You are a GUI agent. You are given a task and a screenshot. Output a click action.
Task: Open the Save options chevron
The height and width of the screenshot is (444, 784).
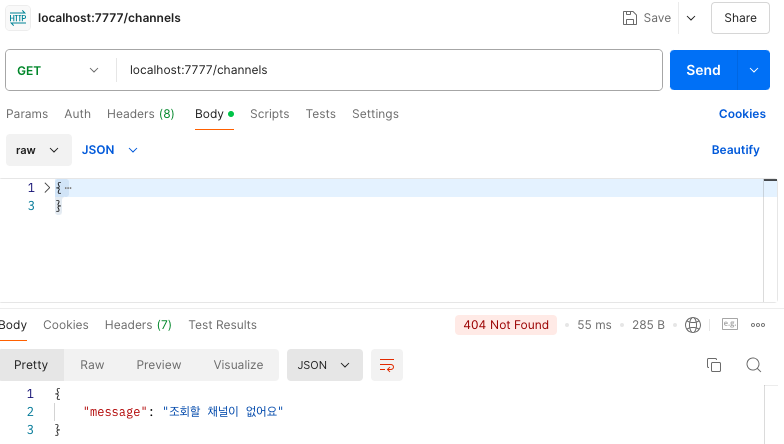point(691,18)
